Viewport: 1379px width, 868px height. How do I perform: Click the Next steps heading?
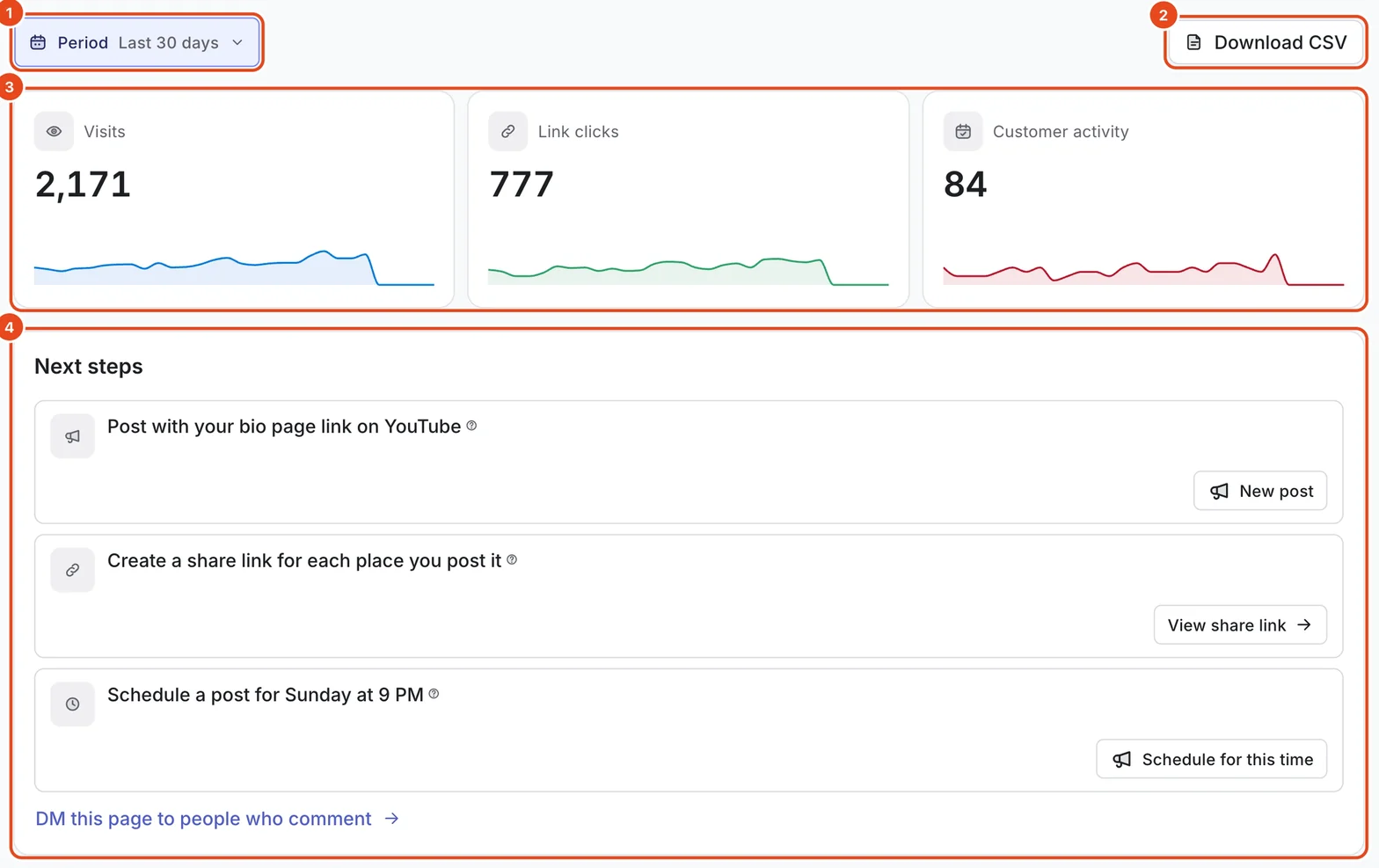89,366
